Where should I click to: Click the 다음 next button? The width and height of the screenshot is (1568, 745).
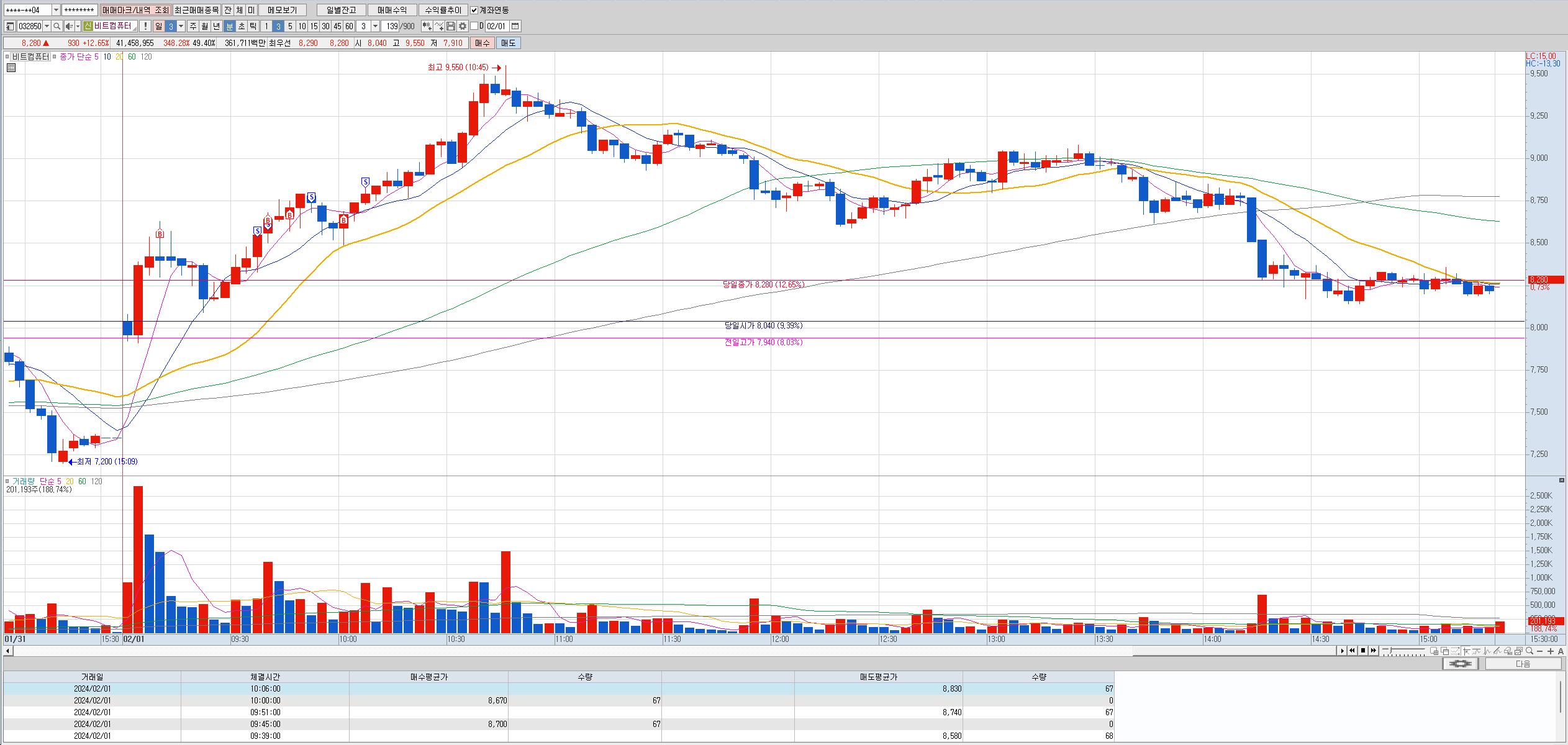point(1523,664)
